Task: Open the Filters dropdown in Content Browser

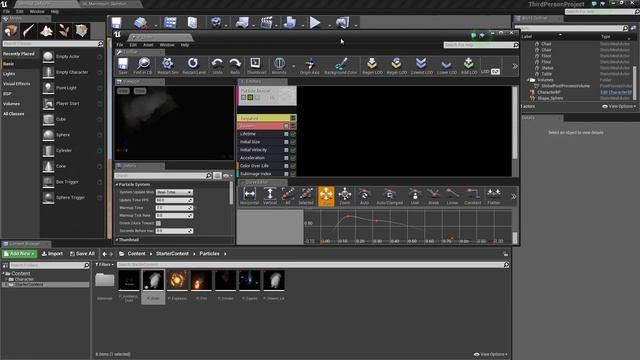Action: pyautogui.click(x=104, y=264)
